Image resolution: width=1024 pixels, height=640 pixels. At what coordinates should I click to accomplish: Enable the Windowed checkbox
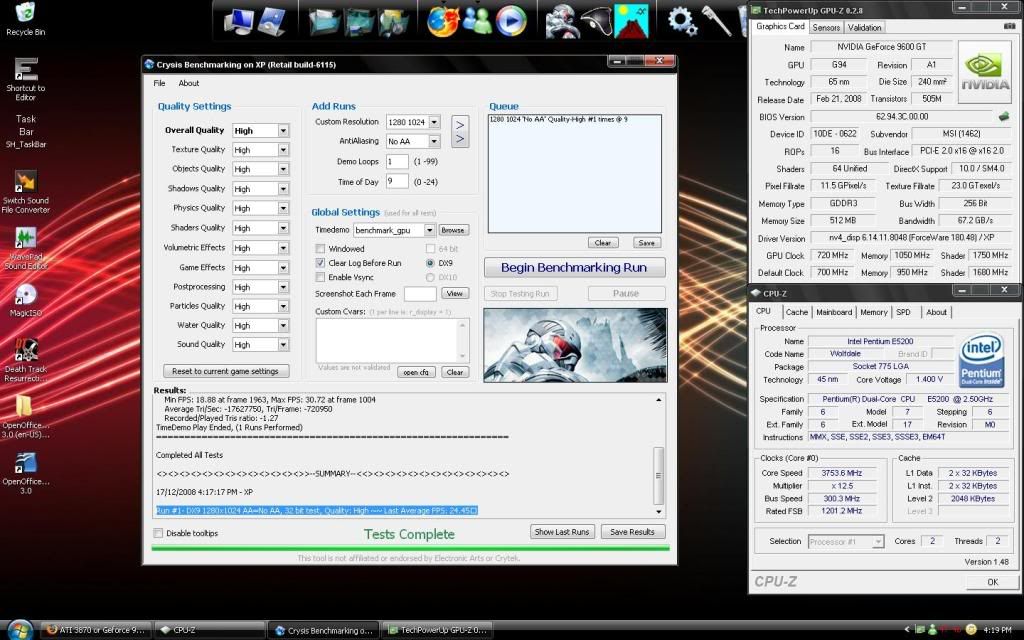320,249
